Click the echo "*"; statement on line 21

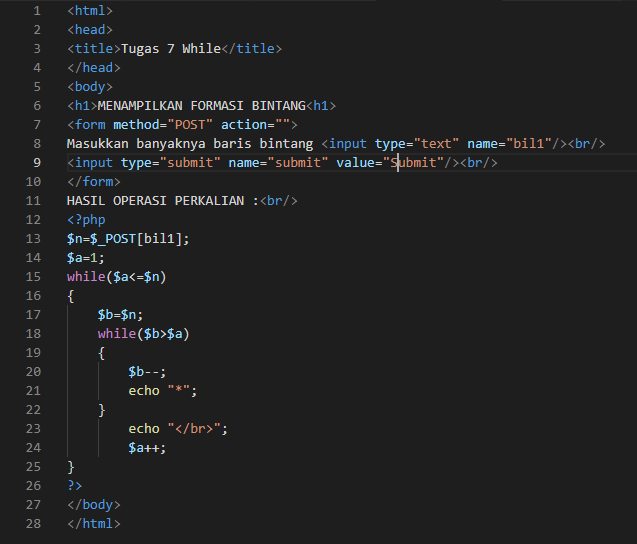click(162, 391)
